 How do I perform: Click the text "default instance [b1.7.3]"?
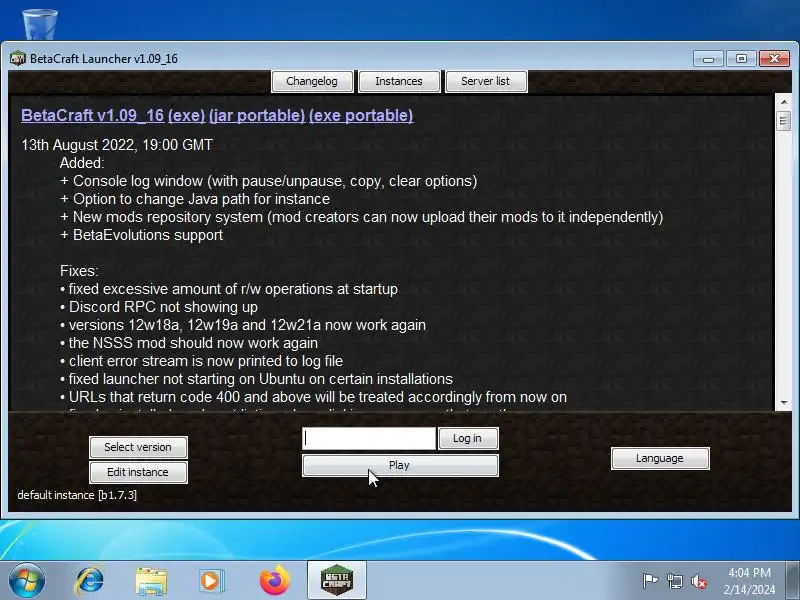pyautogui.click(x=77, y=495)
